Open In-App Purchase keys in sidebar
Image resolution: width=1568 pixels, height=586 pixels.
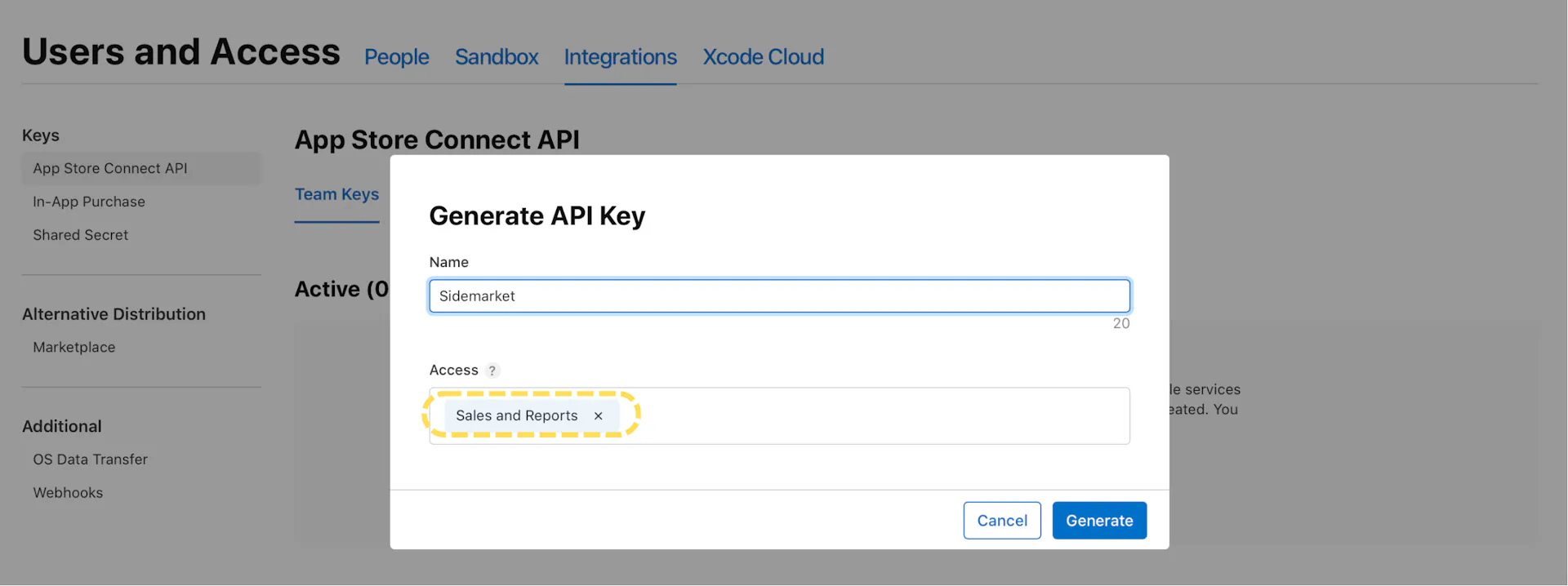[89, 202]
